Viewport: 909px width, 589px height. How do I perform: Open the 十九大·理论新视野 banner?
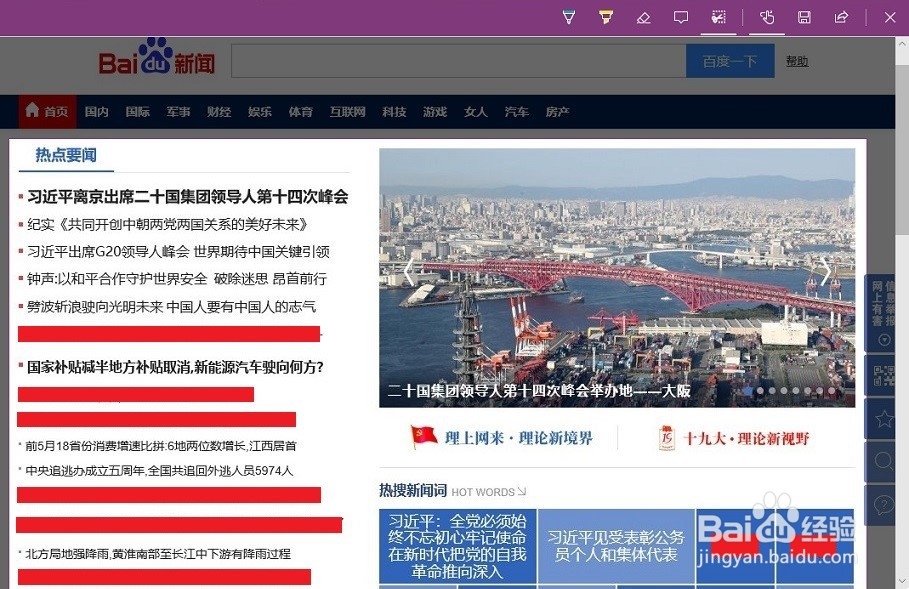(x=734, y=438)
